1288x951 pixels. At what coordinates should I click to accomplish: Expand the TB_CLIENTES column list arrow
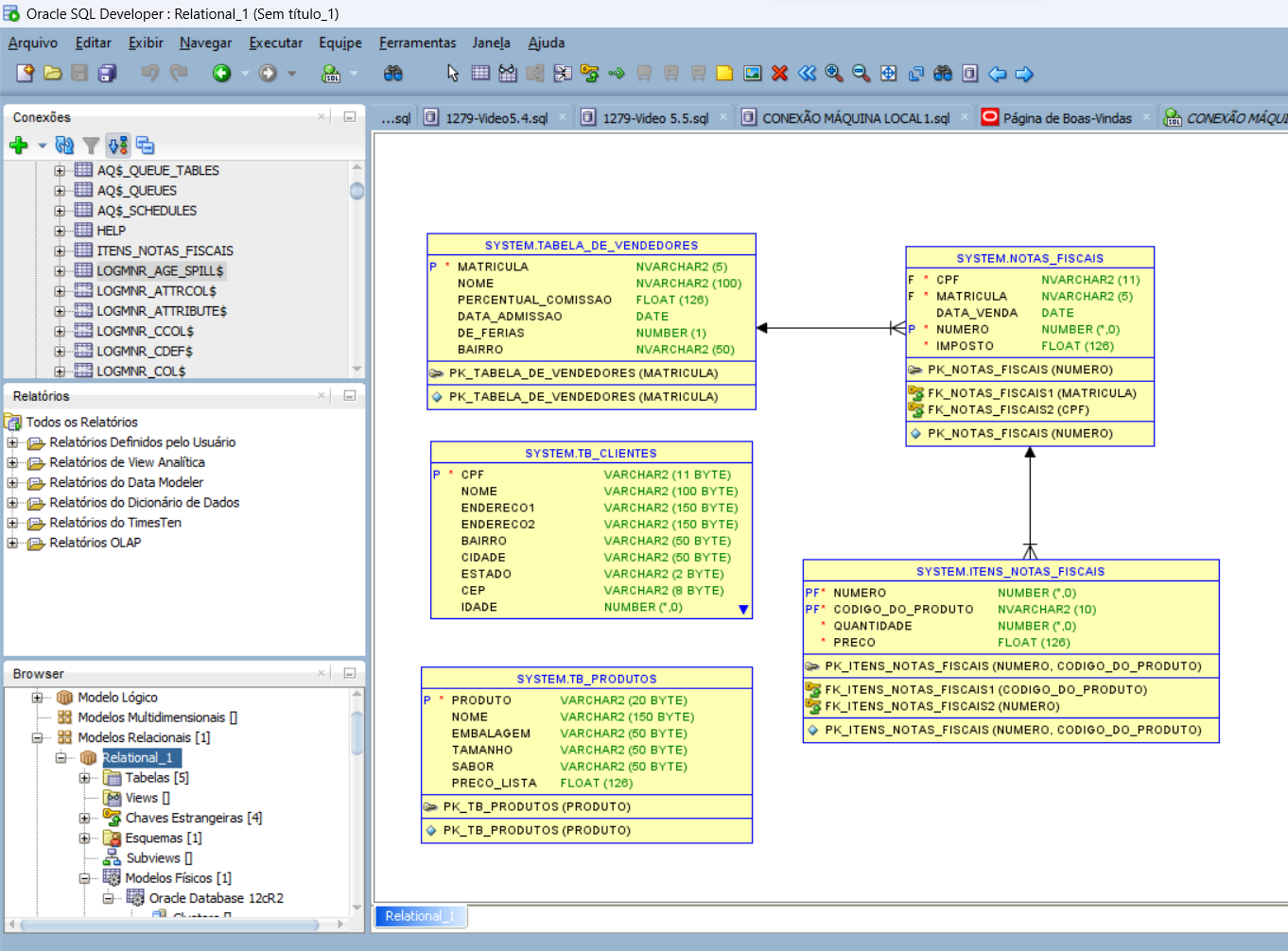pyautogui.click(x=743, y=610)
